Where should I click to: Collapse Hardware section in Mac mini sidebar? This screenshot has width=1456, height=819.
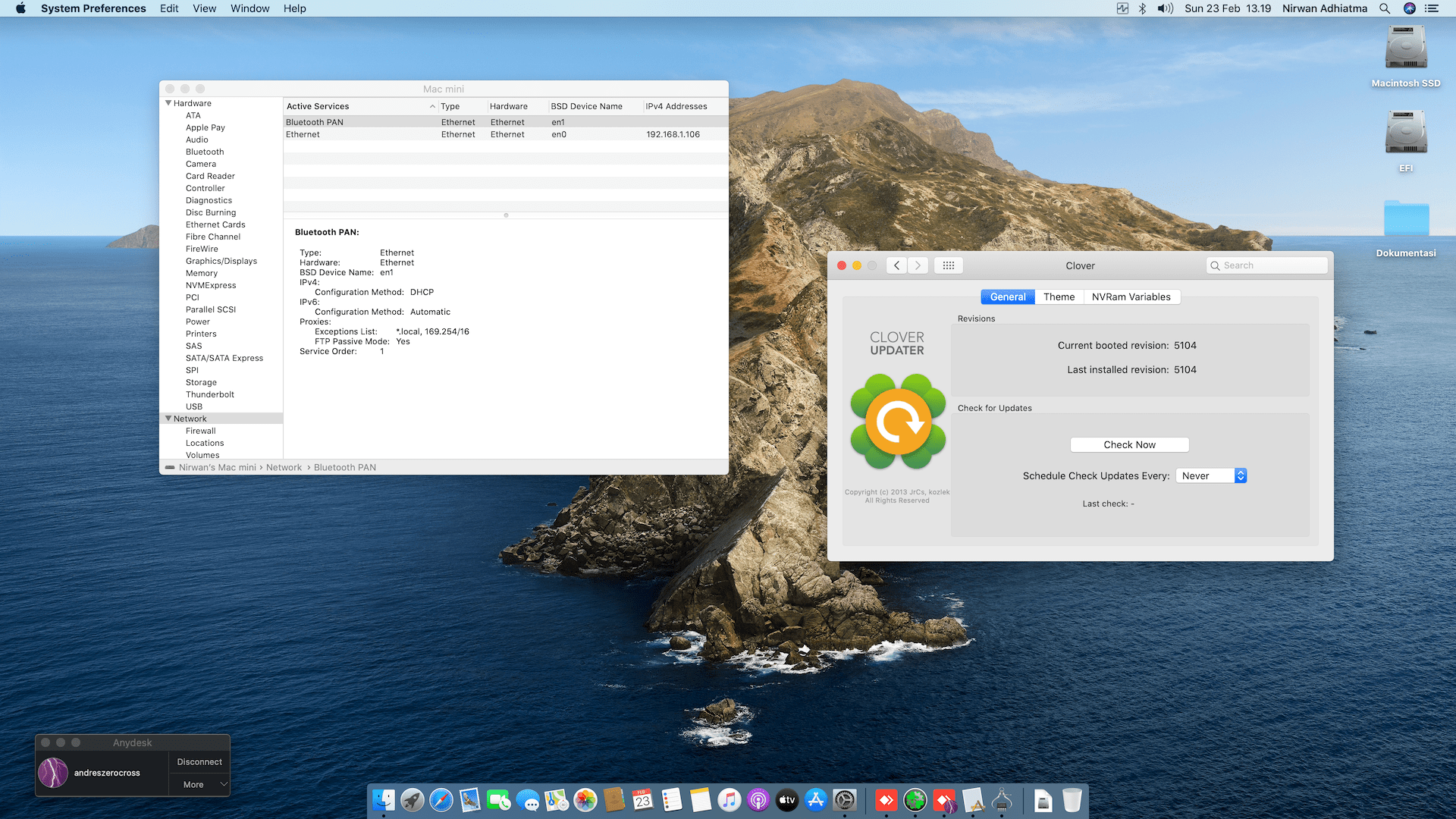(168, 103)
